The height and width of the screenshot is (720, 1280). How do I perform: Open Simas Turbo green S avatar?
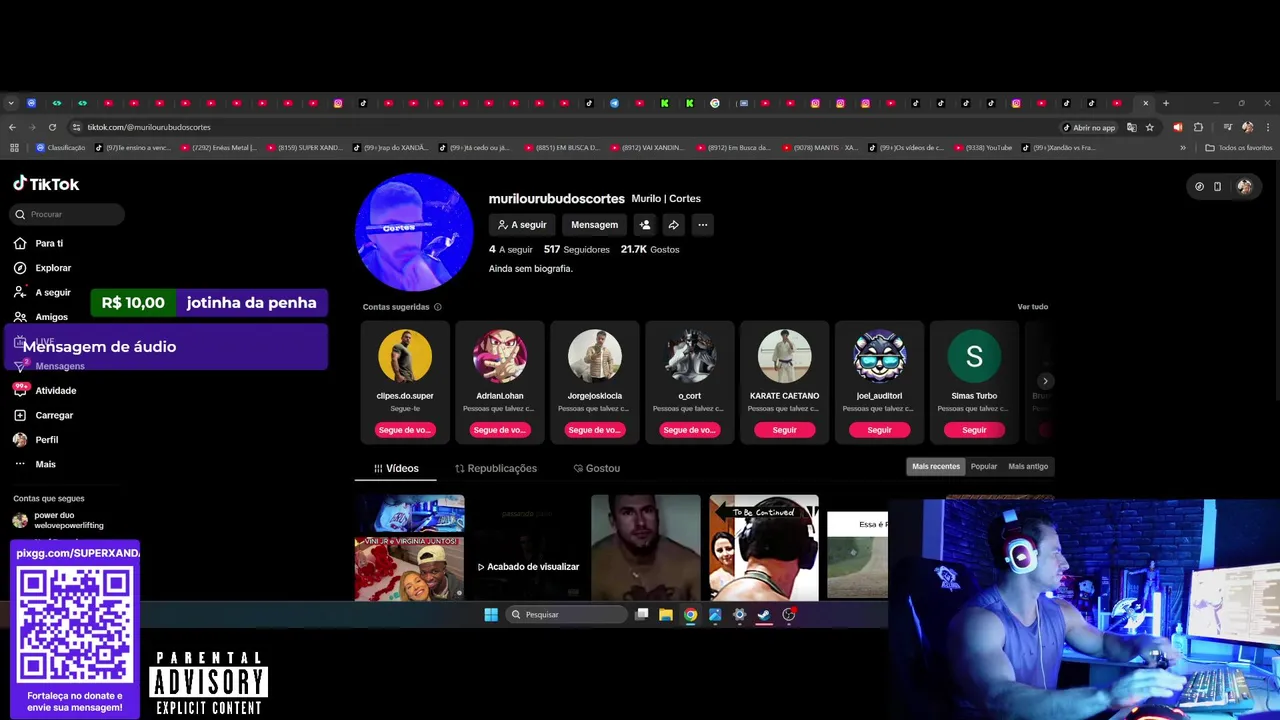pos(974,356)
